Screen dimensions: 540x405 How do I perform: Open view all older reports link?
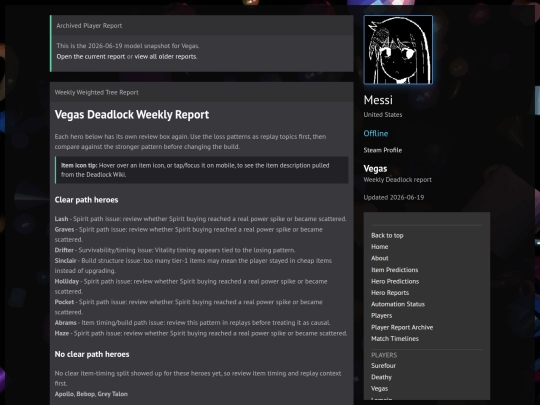(x=165, y=56)
